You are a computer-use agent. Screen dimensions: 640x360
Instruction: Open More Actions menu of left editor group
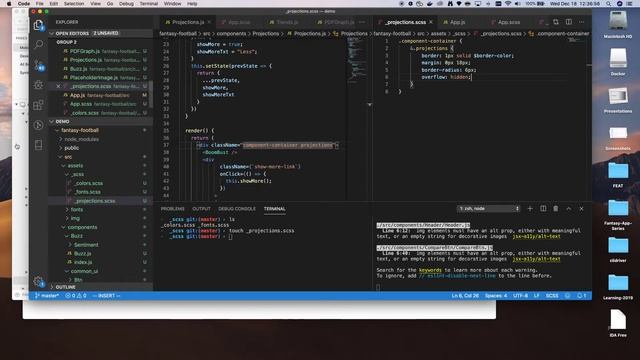point(362,22)
